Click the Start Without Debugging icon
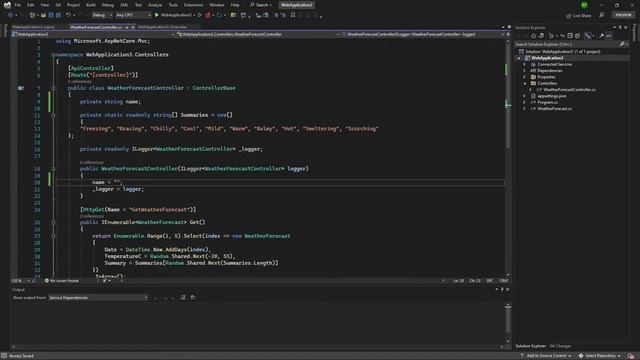640x360 pixels. pyautogui.click(x=199, y=15)
